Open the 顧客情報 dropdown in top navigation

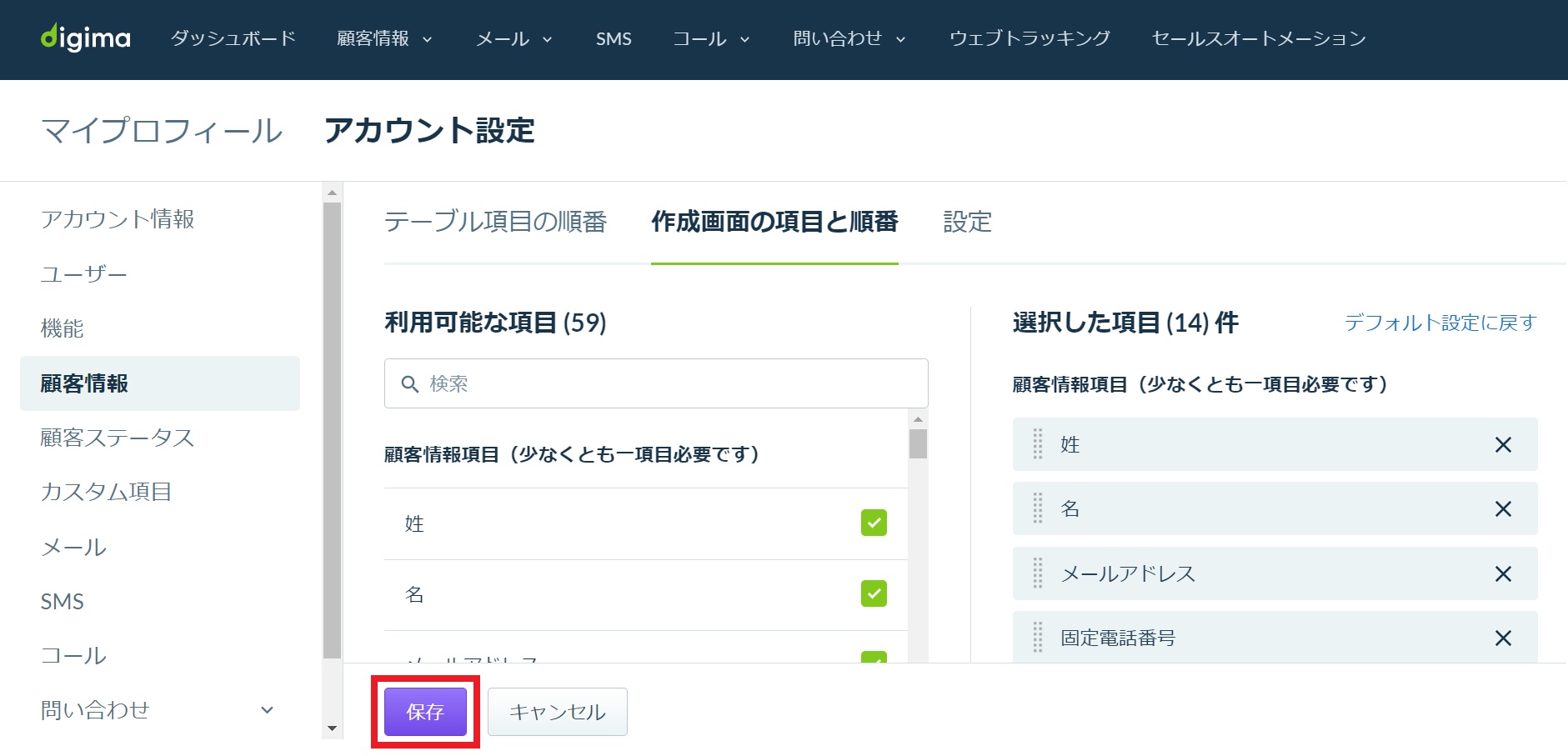click(x=384, y=38)
